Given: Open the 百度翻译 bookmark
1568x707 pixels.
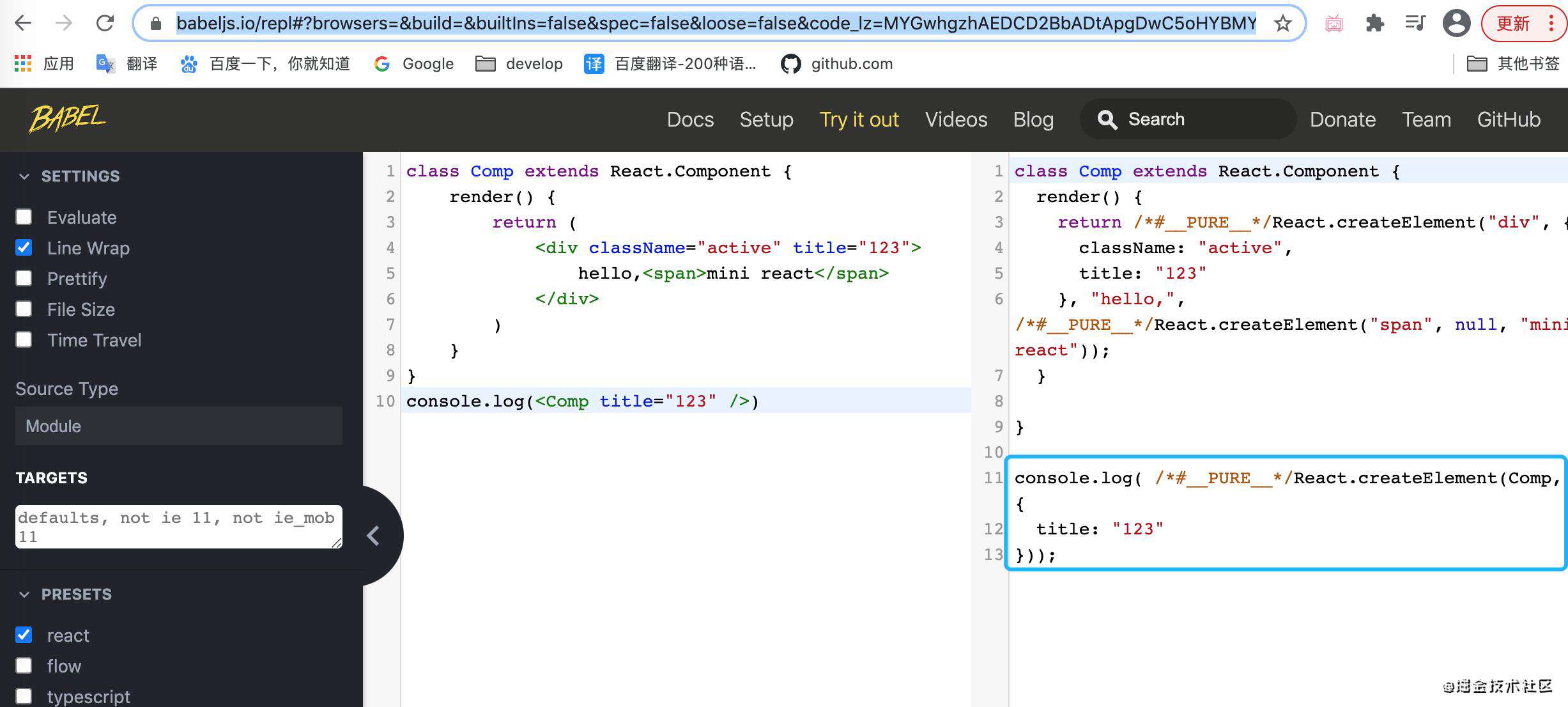Looking at the screenshot, I should 670,63.
